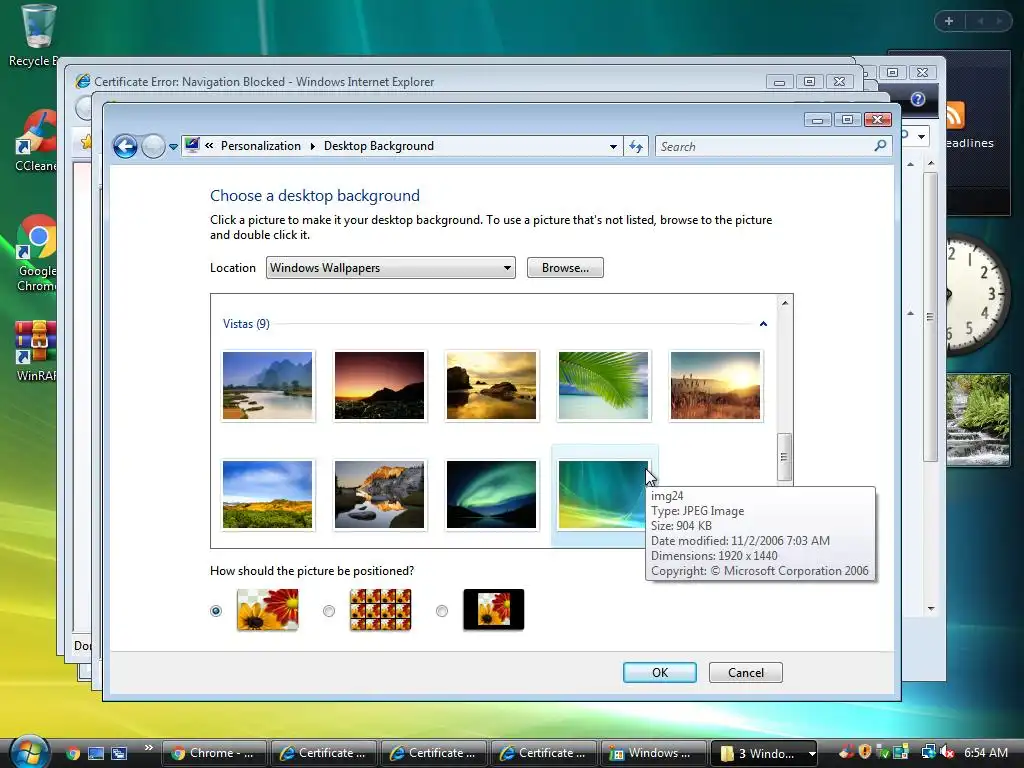Go back using the blue Back arrow
This screenshot has height=768, width=1024.
125,146
